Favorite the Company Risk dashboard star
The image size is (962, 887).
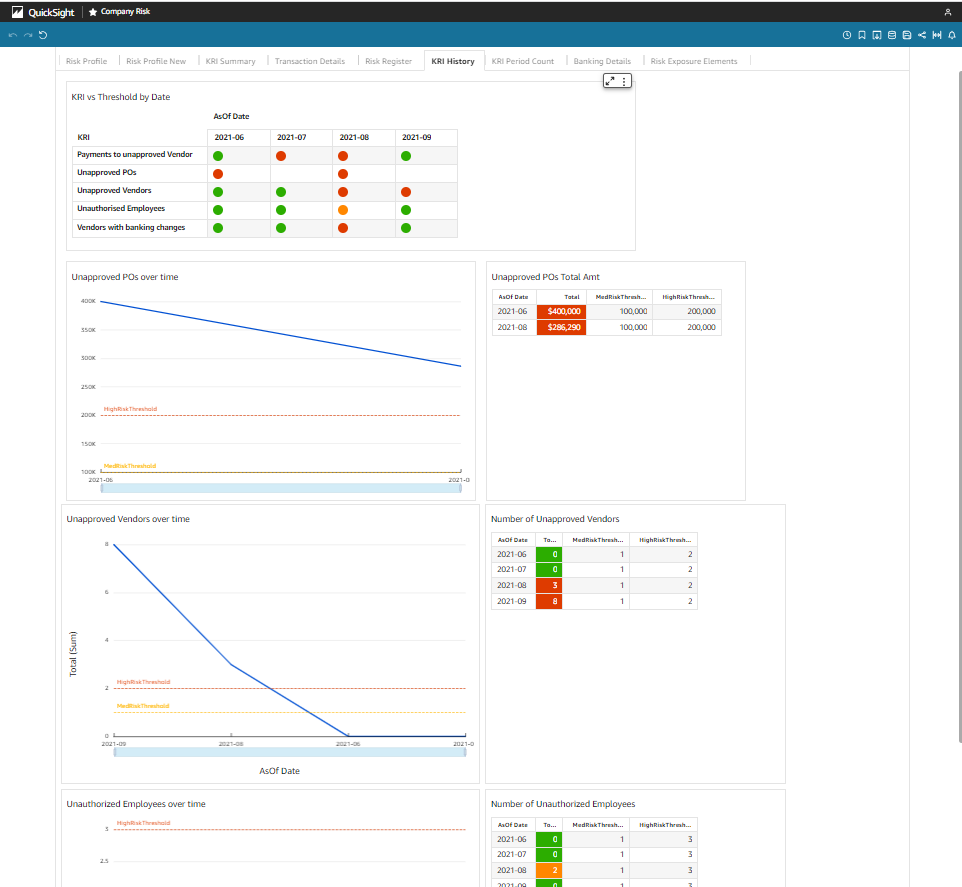point(93,11)
